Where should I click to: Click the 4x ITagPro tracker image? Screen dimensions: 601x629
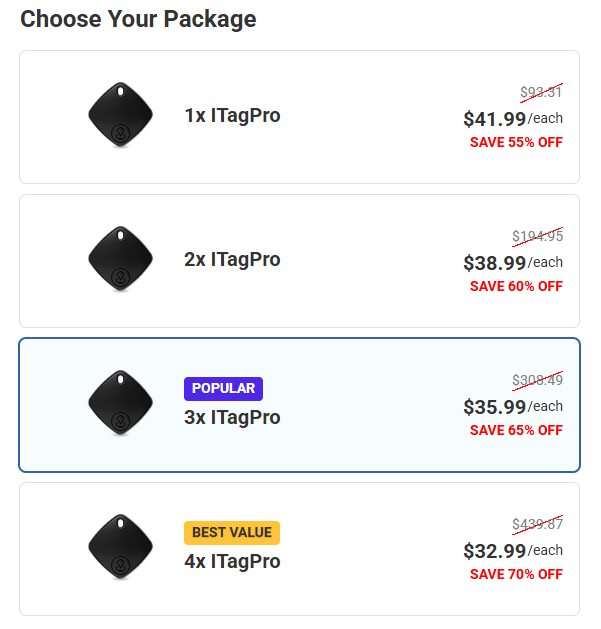pyautogui.click(x=120, y=547)
